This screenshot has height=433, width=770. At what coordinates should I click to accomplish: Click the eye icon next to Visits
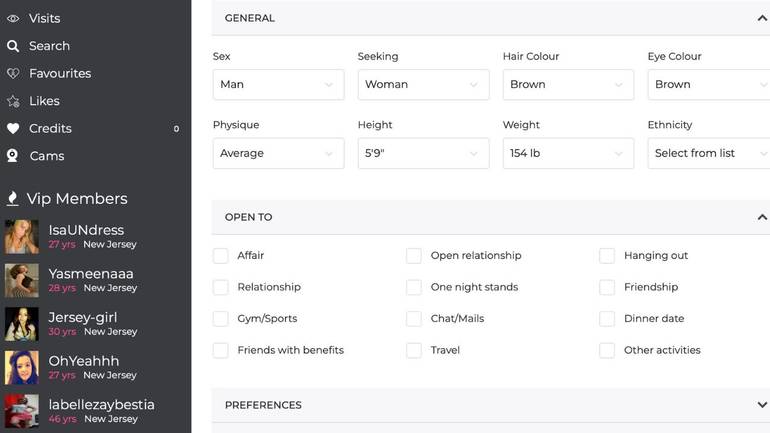pyautogui.click(x=13, y=18)
